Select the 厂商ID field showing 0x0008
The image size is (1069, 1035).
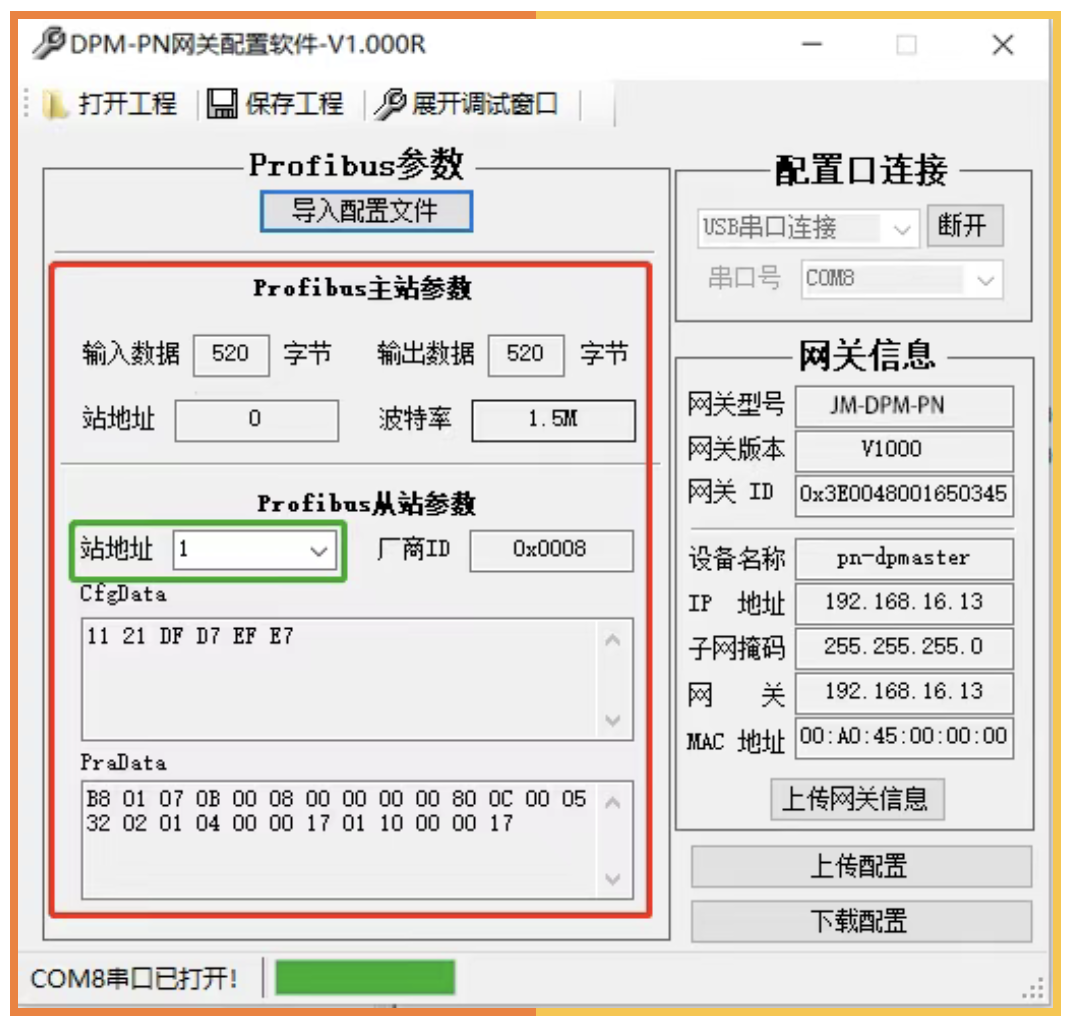(x=551, y=551)
